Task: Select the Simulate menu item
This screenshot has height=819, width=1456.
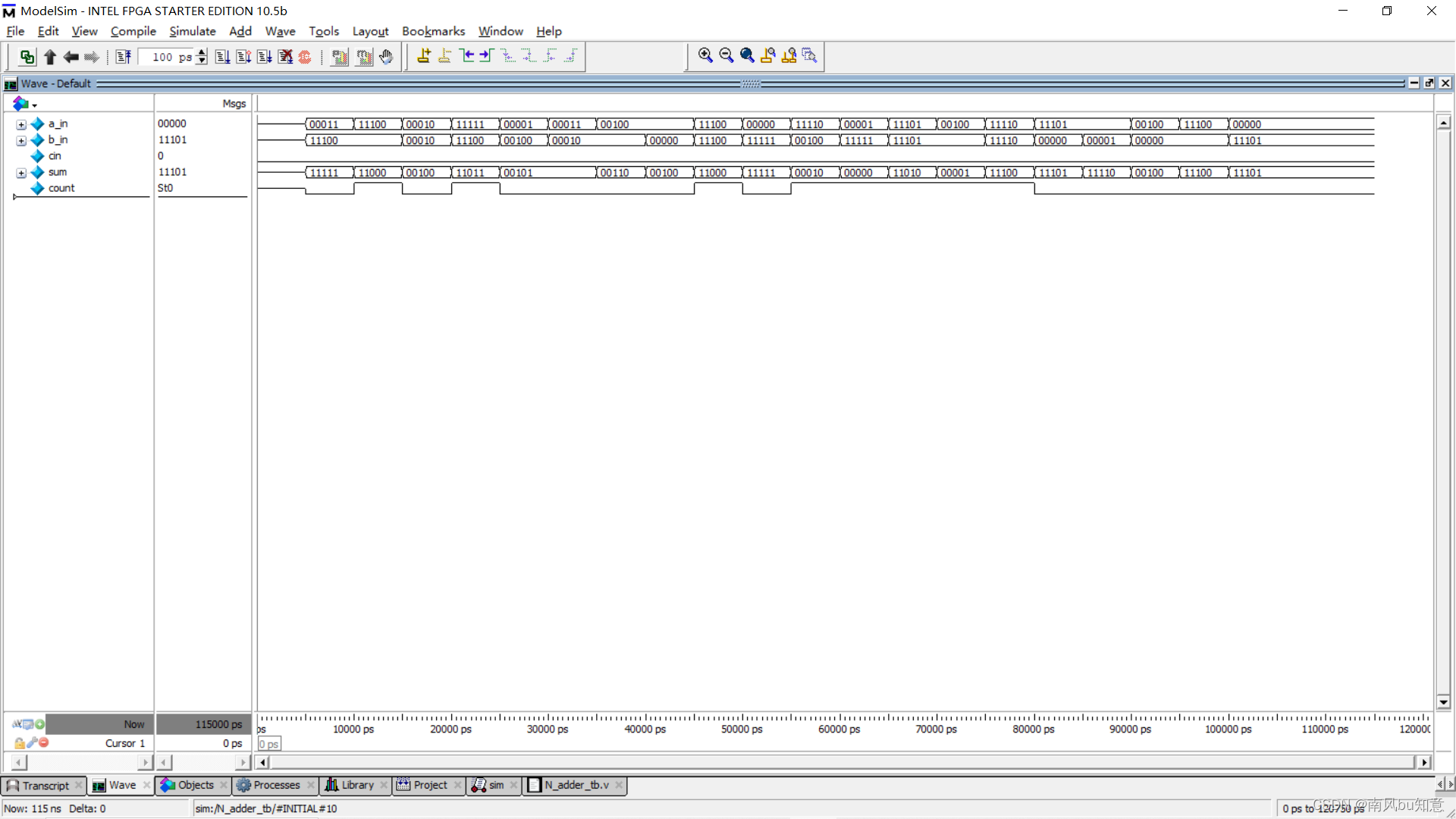Action: (x=192, y=31)
